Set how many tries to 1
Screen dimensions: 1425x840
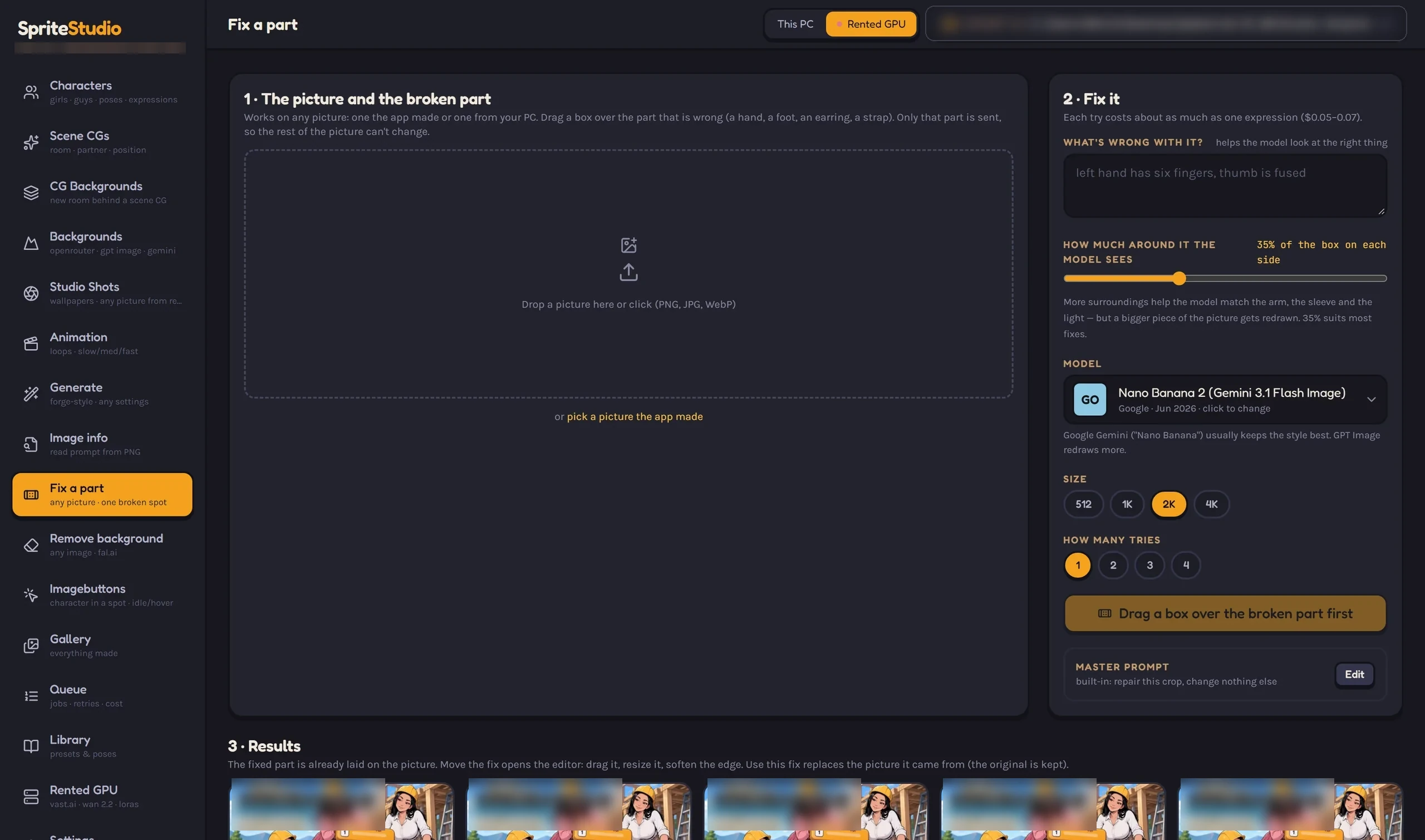click(x=1078, y=565)
